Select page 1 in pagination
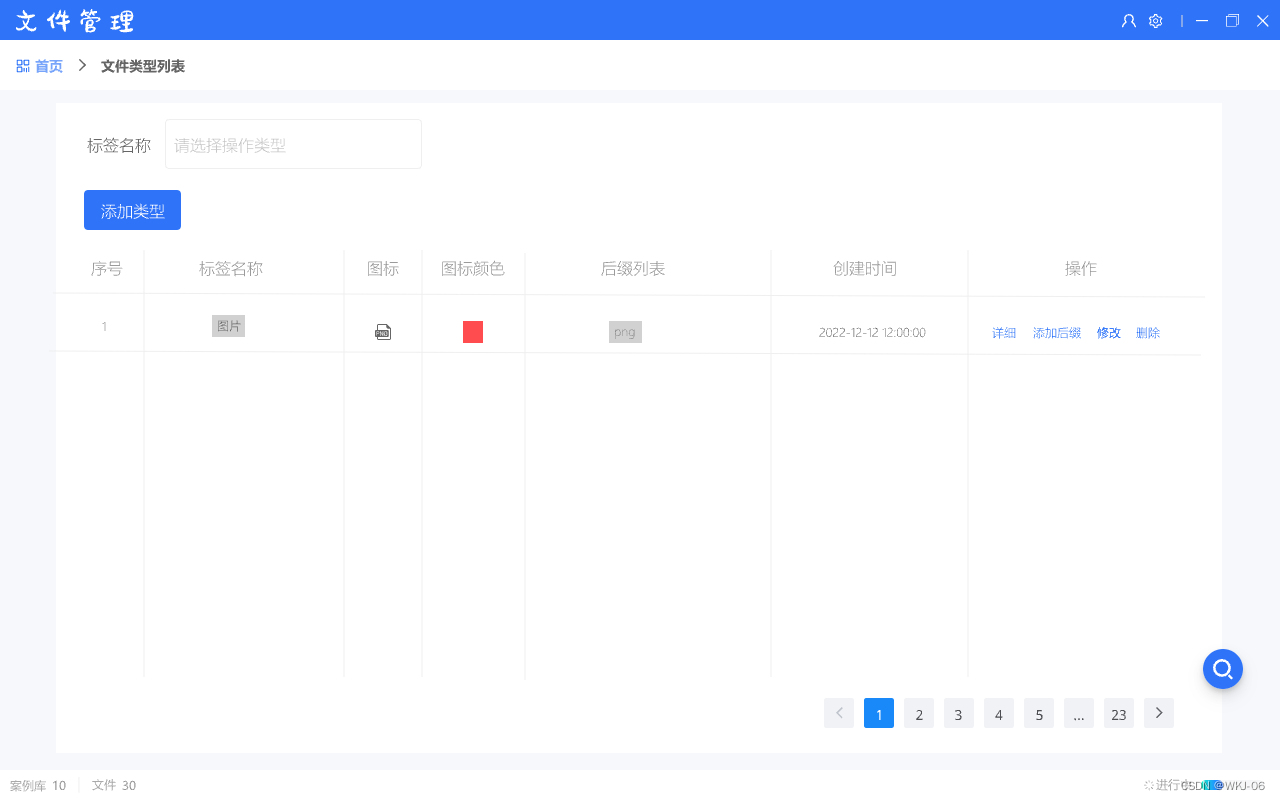 click(879, 713)
